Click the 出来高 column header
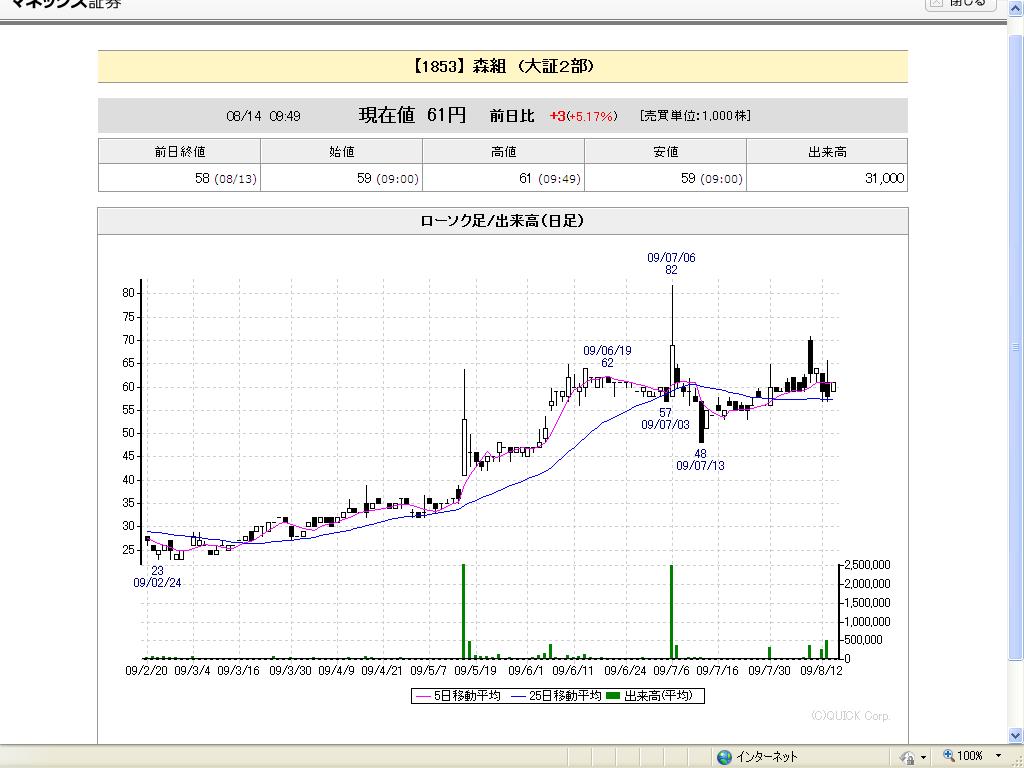1024x768 pixels. (x=827, y=152)
